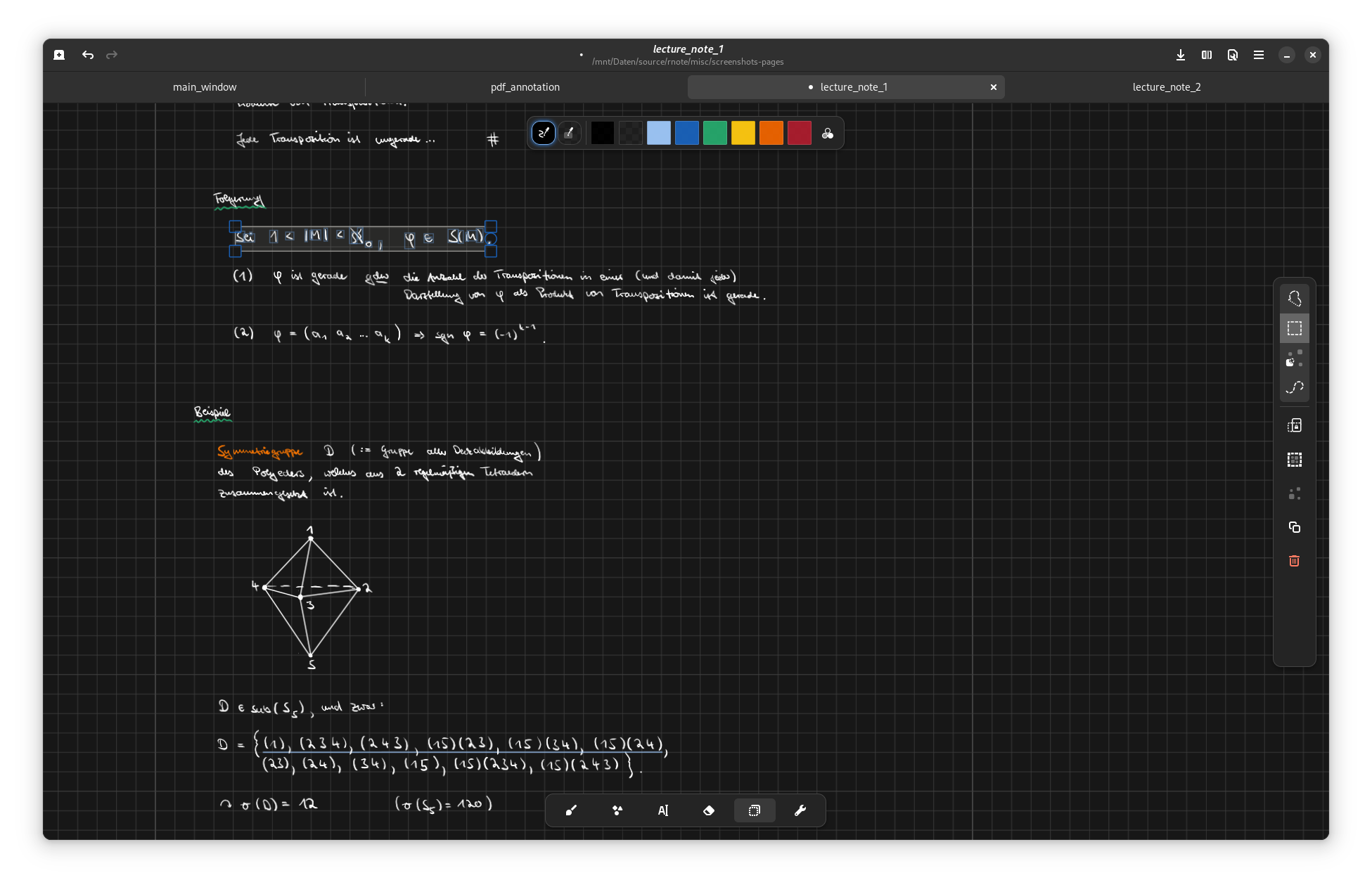Click the select all strokes icon
Viewport: 1372px width, 887px height.
coord(1294,460)
